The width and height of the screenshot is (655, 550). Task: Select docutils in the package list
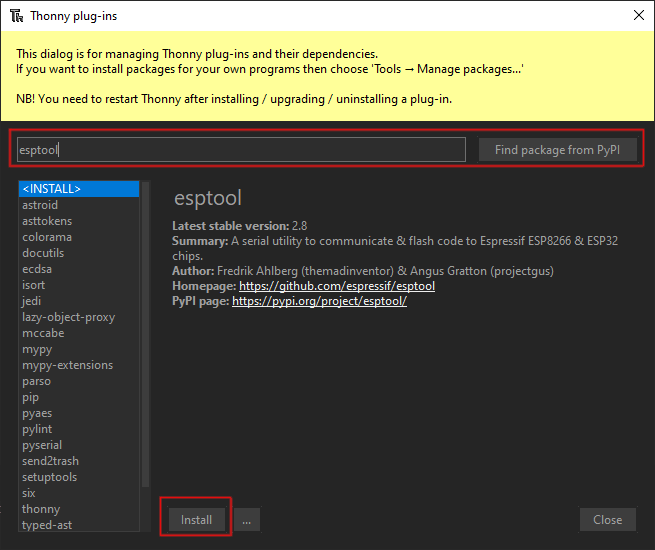point(79,253)
